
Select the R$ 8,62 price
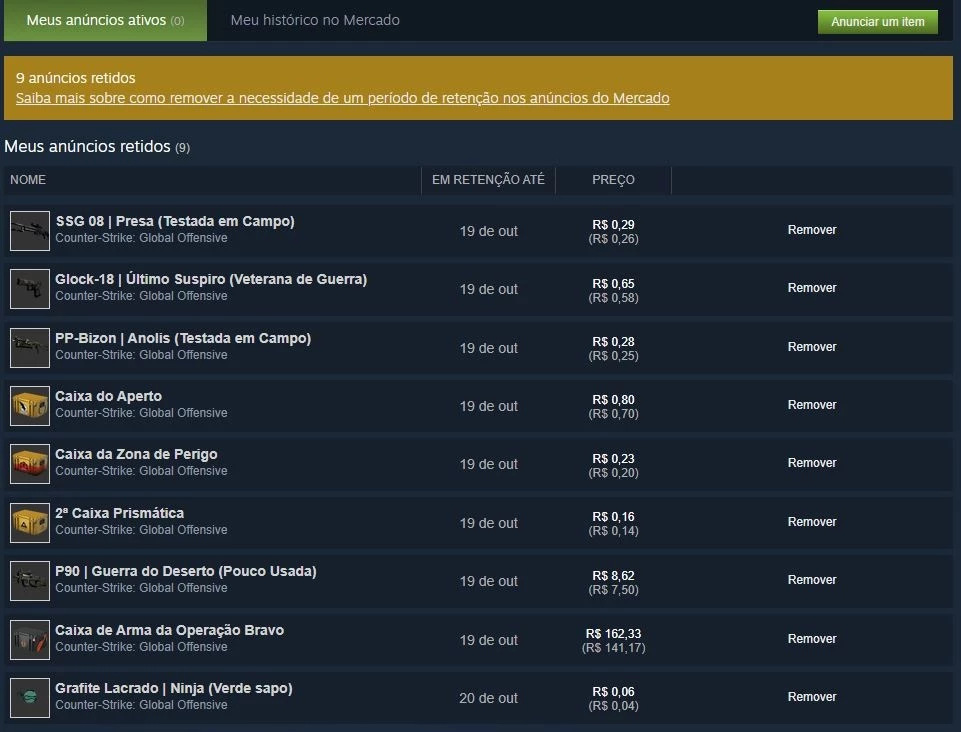613,576
